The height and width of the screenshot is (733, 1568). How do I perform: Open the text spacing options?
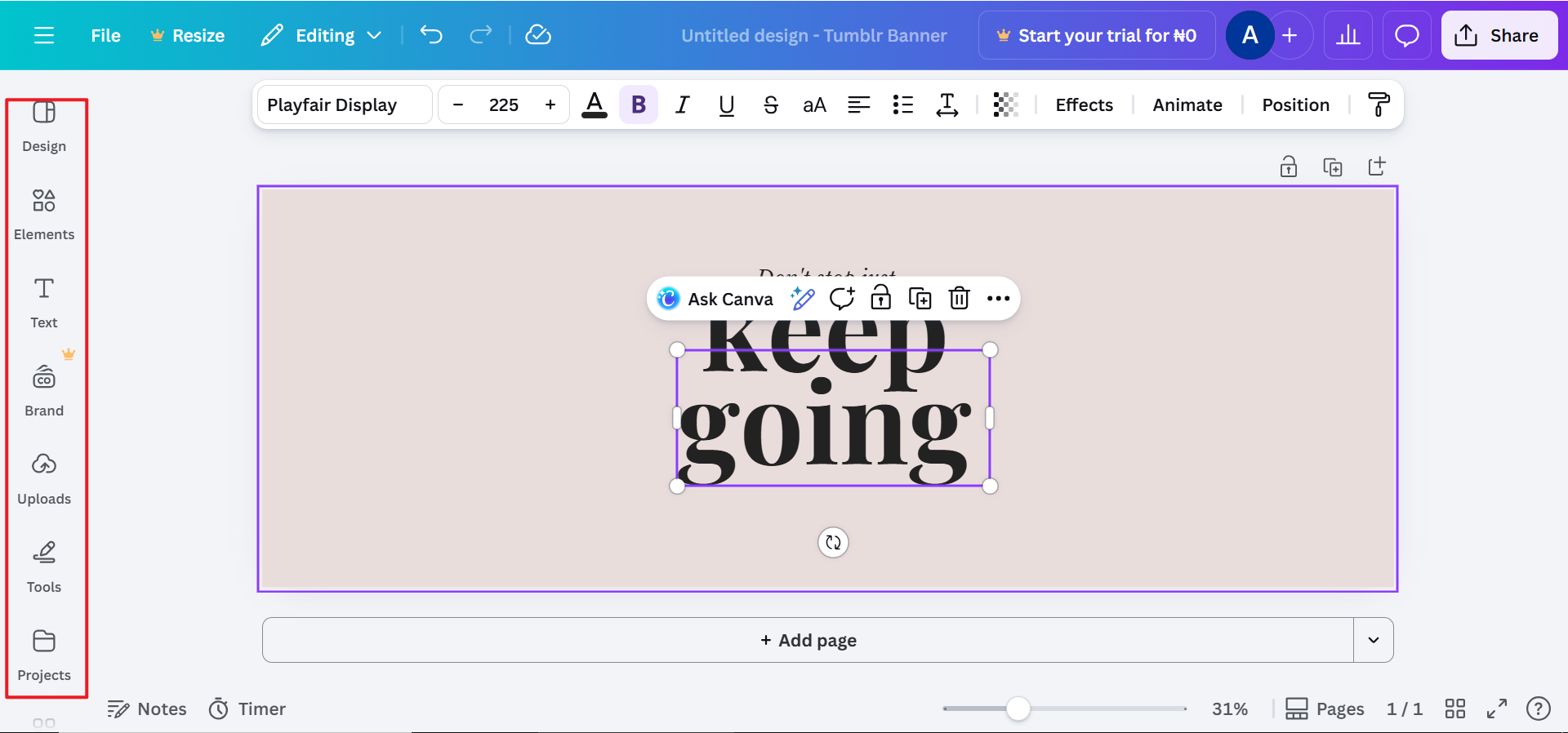point(947,104)
